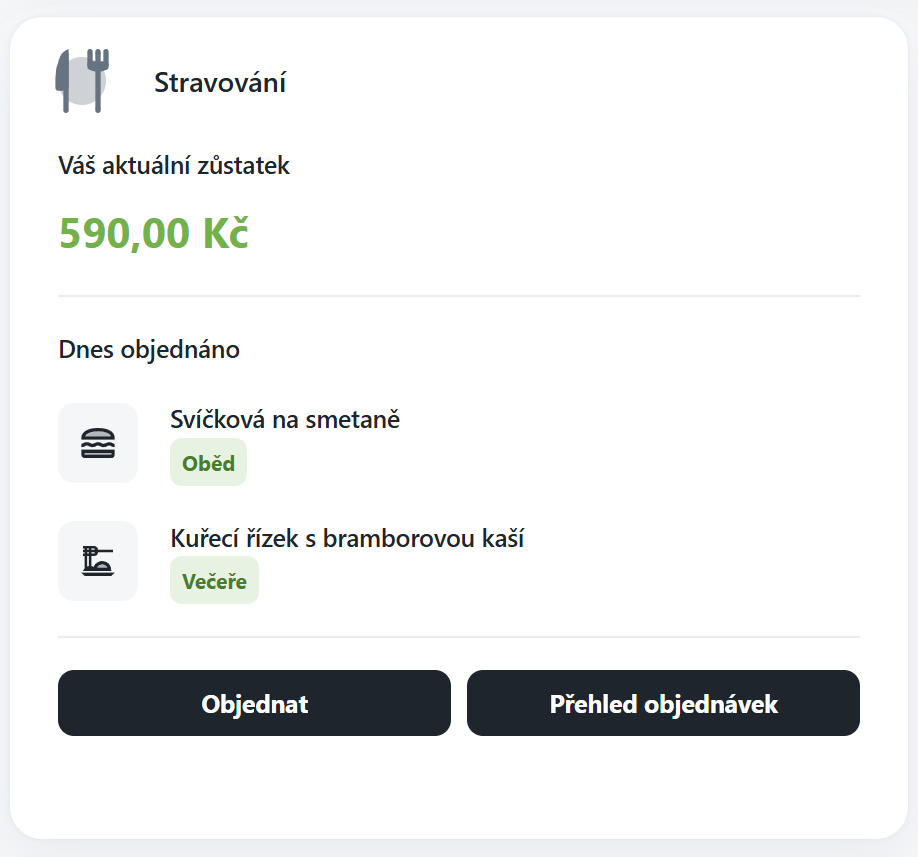The image size is (918, 857).
Task: Click the burger icon beside Svíčková
Action: coord(98,443)
